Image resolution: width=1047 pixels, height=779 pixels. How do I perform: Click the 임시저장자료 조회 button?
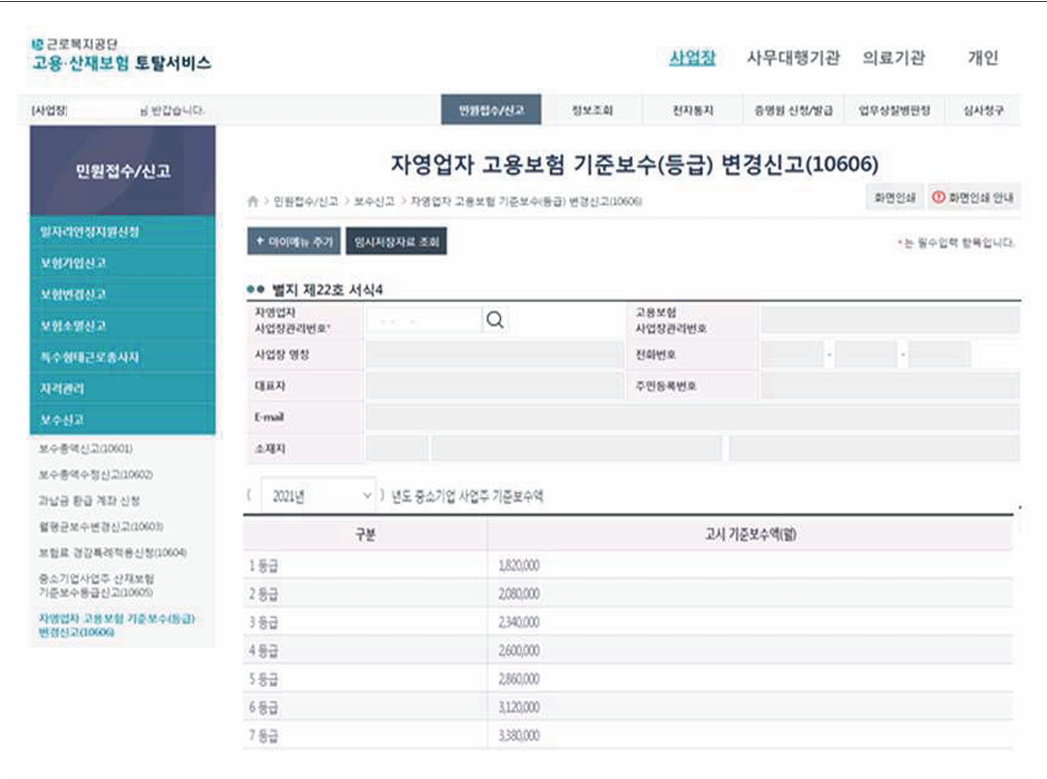(x=398, y=240)
